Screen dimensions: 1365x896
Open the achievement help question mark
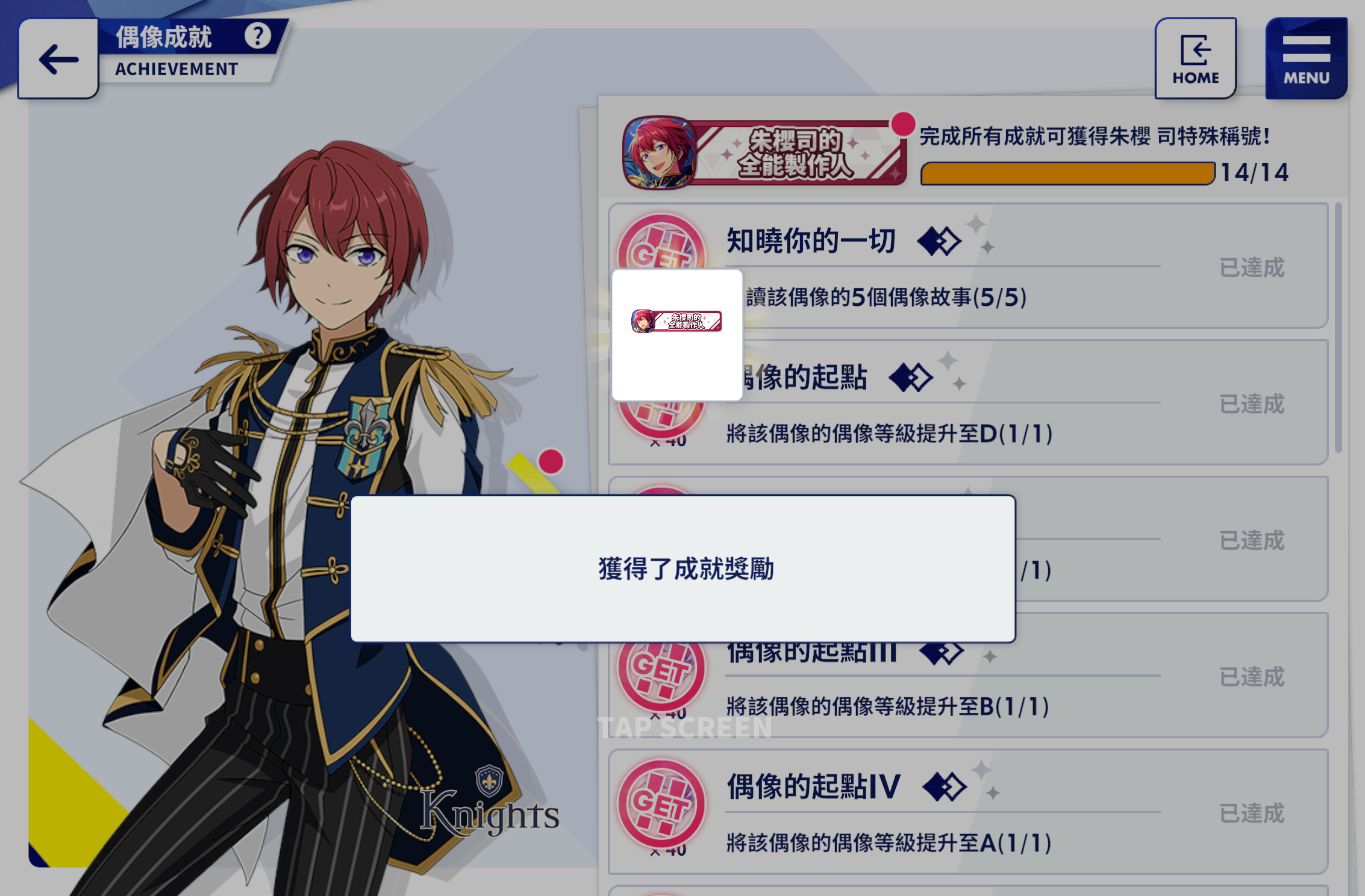[x=258, y=36]
